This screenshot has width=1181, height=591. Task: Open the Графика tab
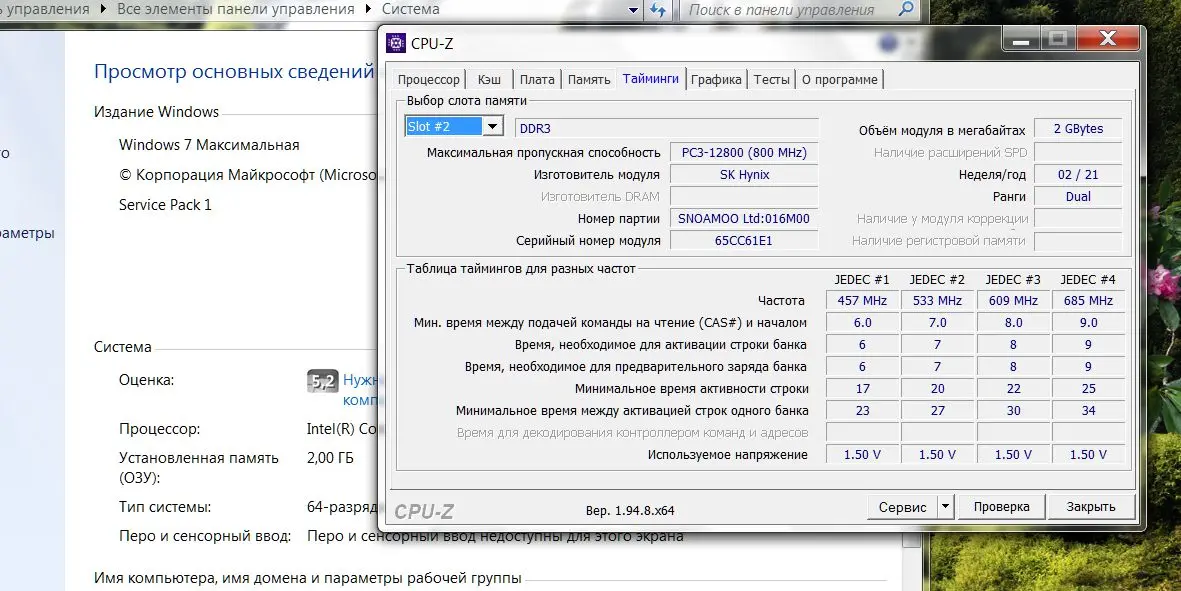(x=716, y=79)
